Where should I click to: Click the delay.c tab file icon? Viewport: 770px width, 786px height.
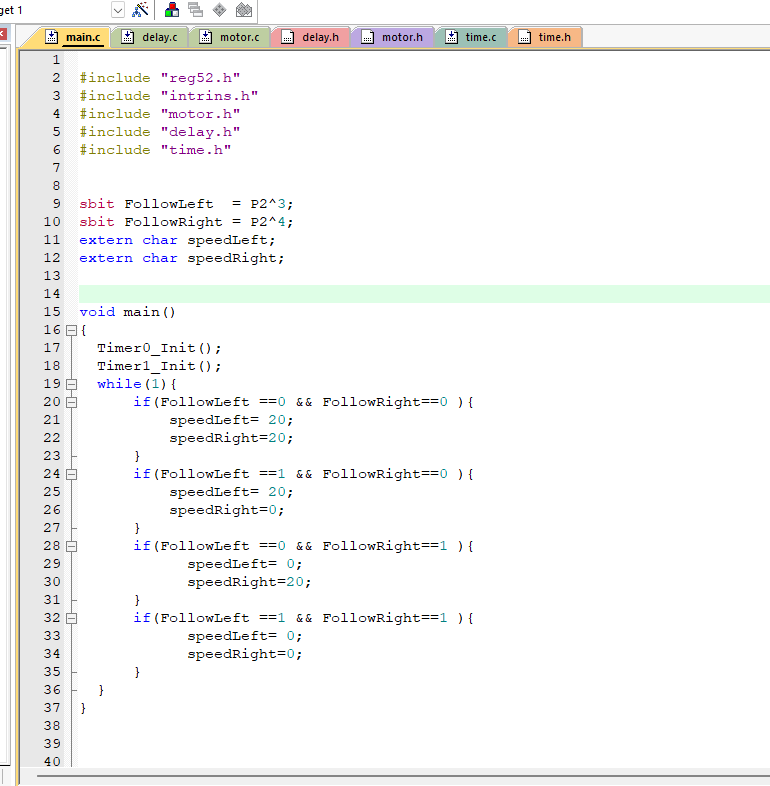pyautogui.click(x=127, y=37)
